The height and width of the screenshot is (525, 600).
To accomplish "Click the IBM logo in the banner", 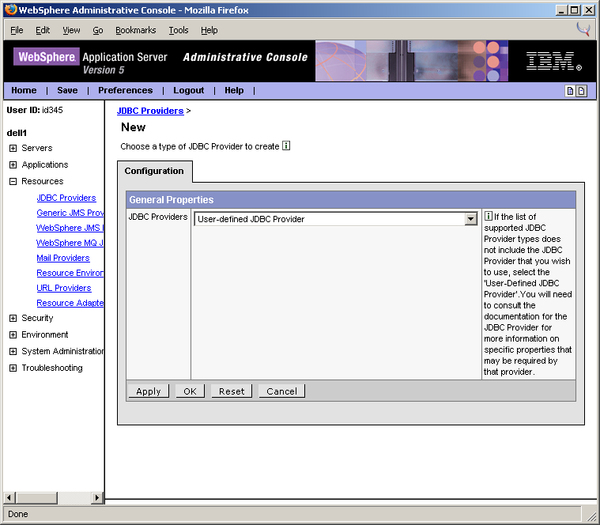I will (554, 61).
